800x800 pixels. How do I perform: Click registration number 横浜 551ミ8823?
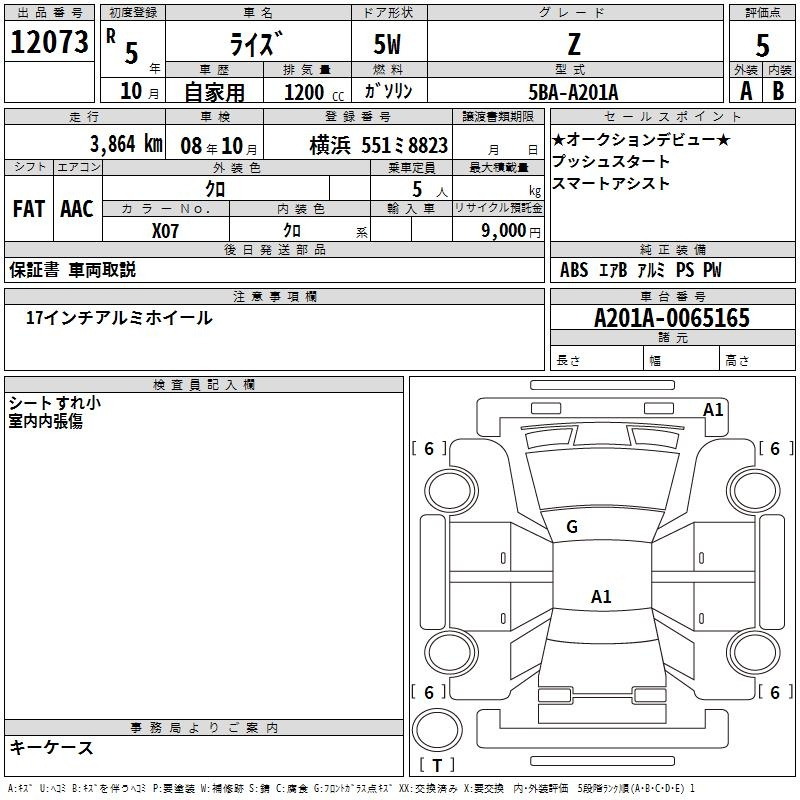click(379, 146)
